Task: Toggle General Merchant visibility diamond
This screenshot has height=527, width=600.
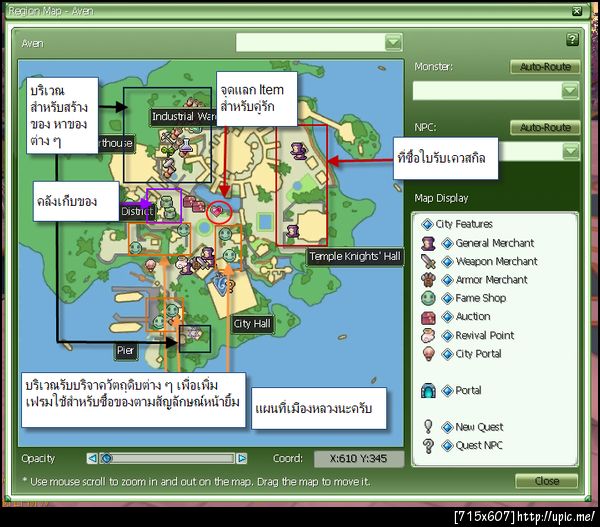Action: (447, 243)
